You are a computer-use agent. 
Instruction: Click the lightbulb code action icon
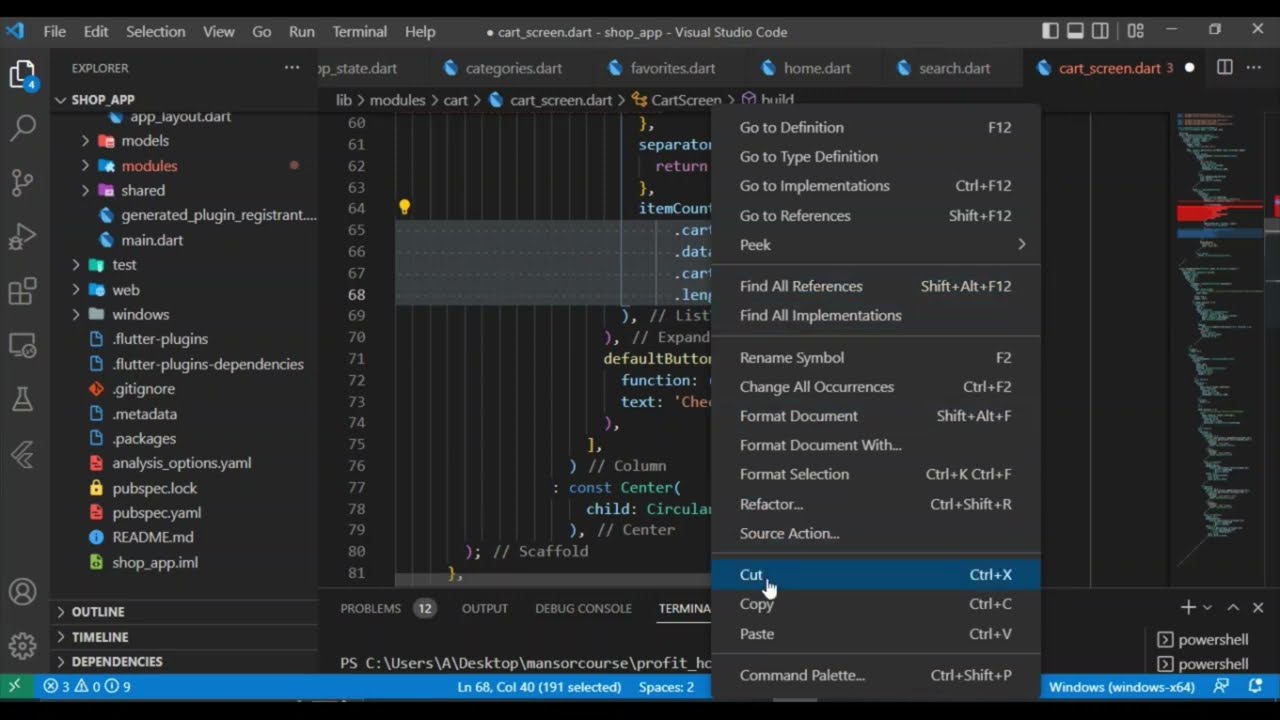404,208
